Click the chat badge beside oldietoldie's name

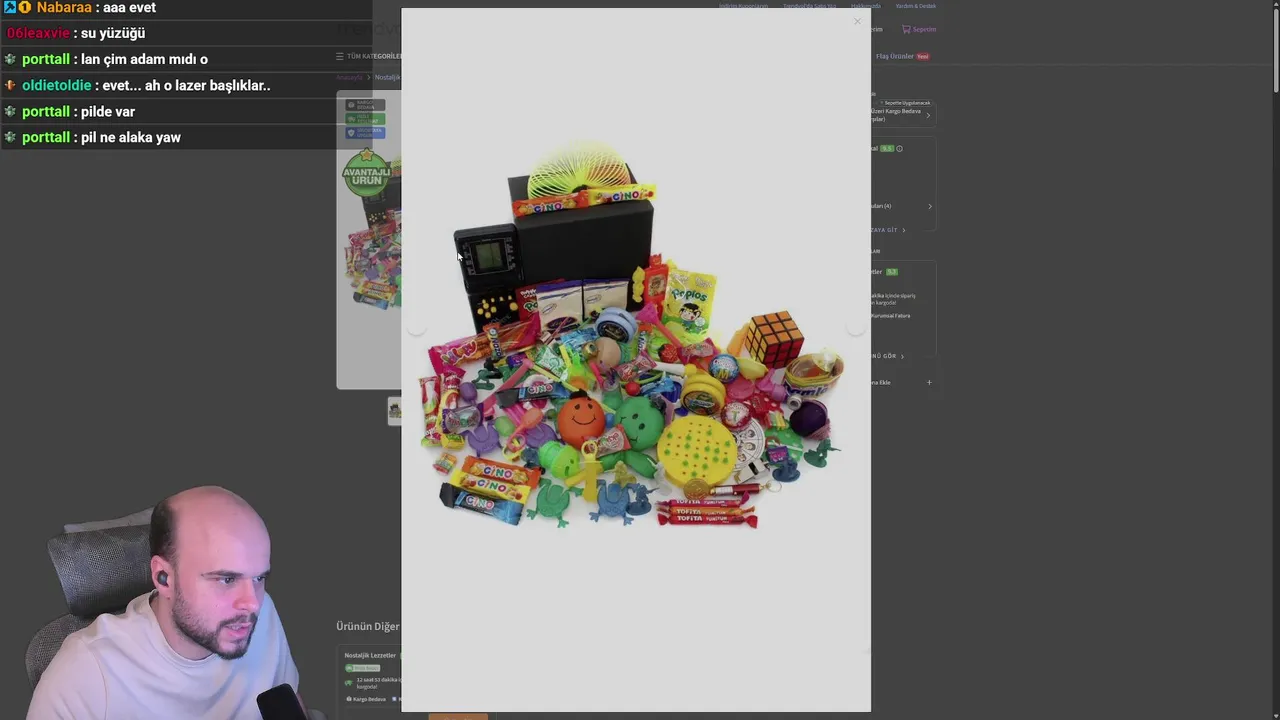tap(10, 85)
